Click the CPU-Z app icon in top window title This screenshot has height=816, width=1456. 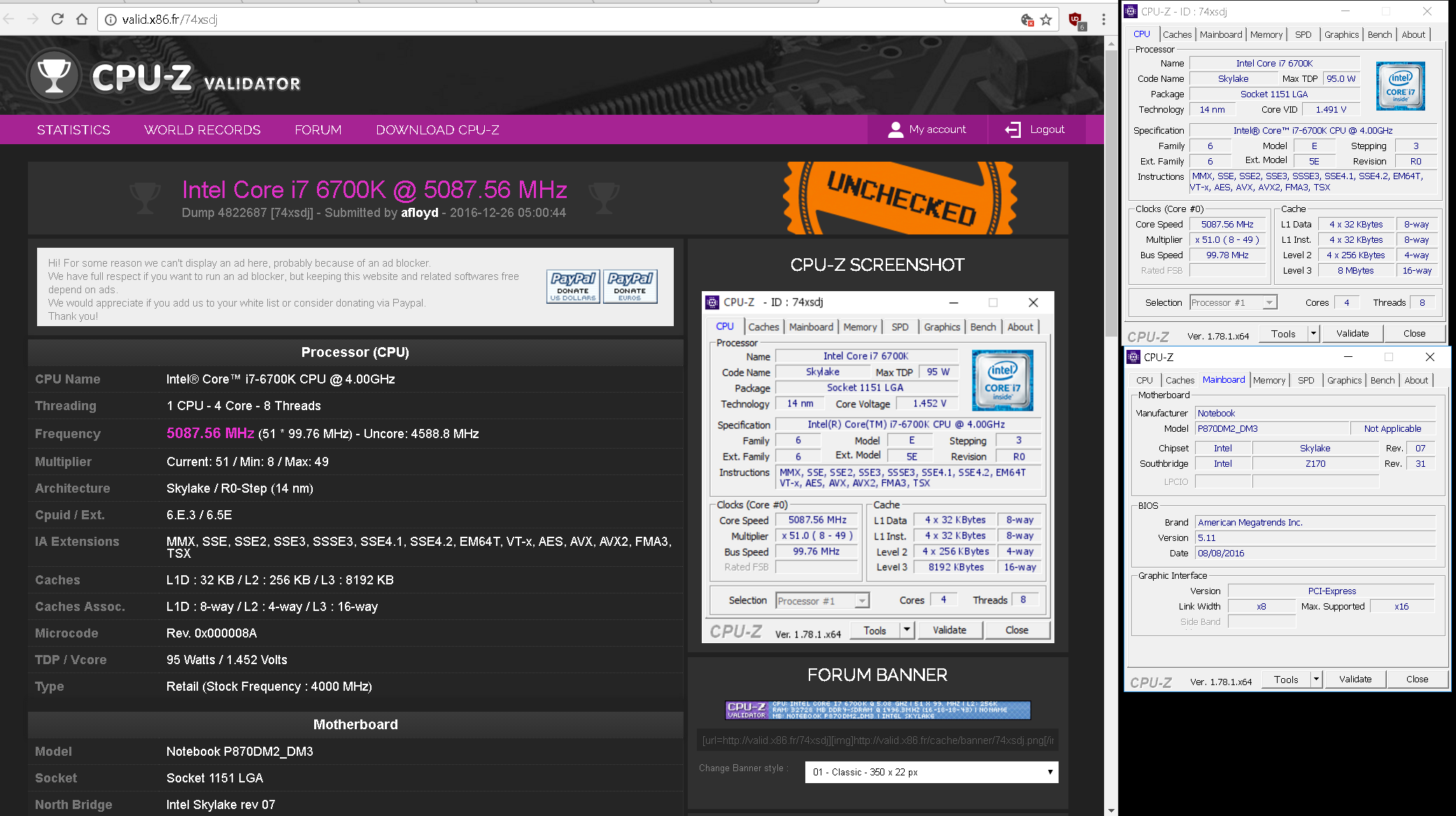pos(1131,11)
